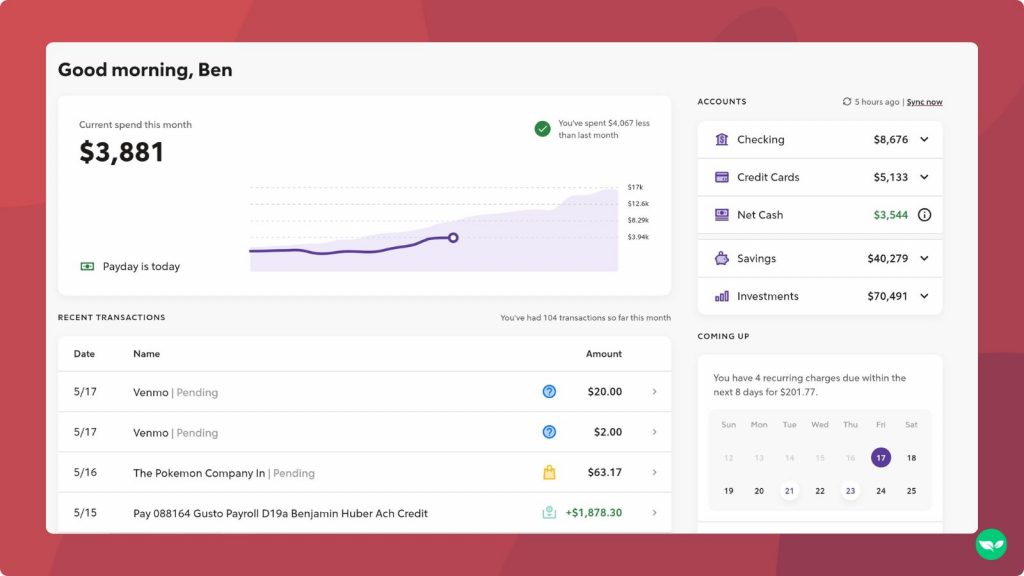Click the Payday cash icon
This screenshot has height=576, width=1024.
[88, 266]
